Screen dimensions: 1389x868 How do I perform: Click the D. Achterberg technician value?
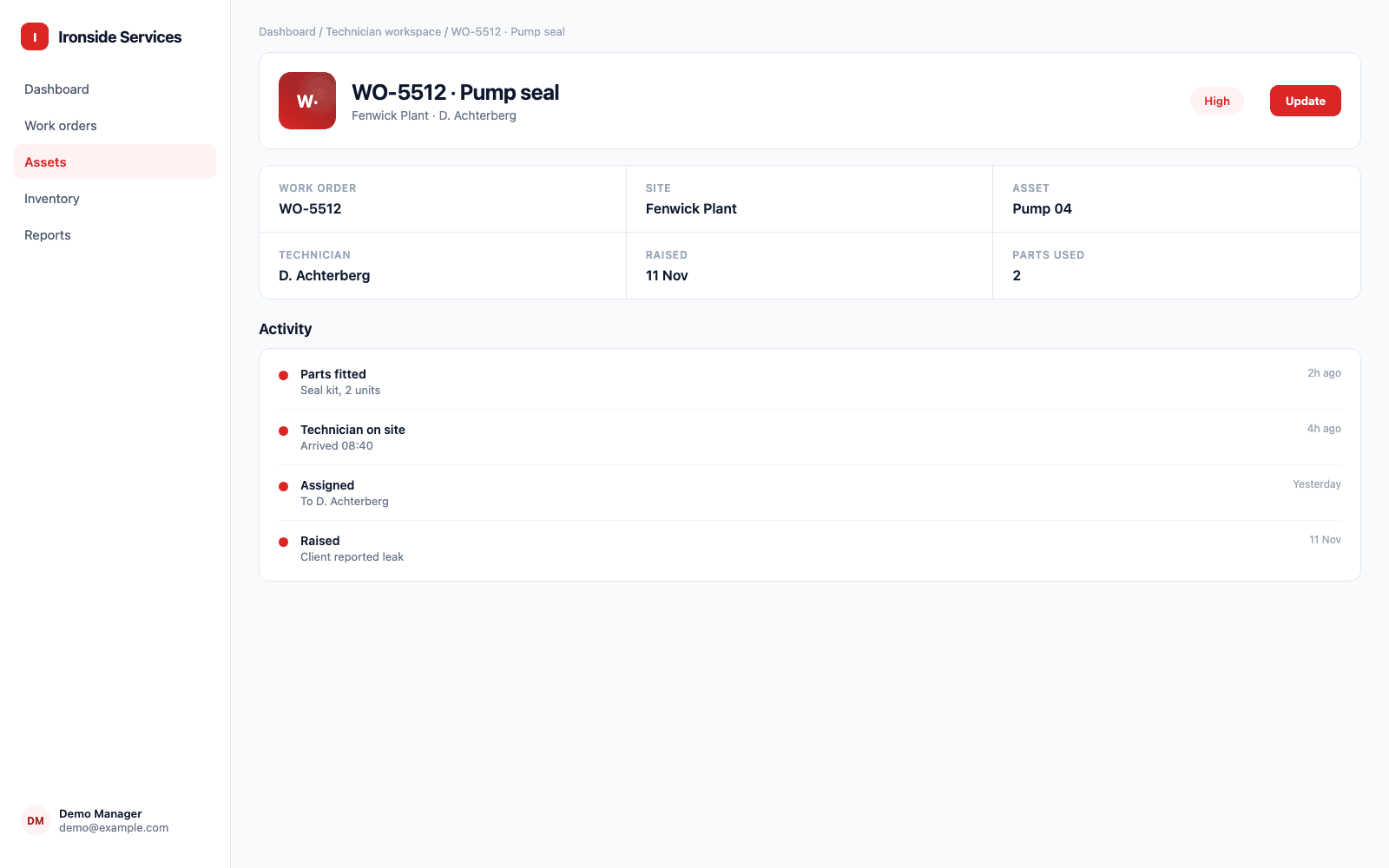click(x=324, y=275)
